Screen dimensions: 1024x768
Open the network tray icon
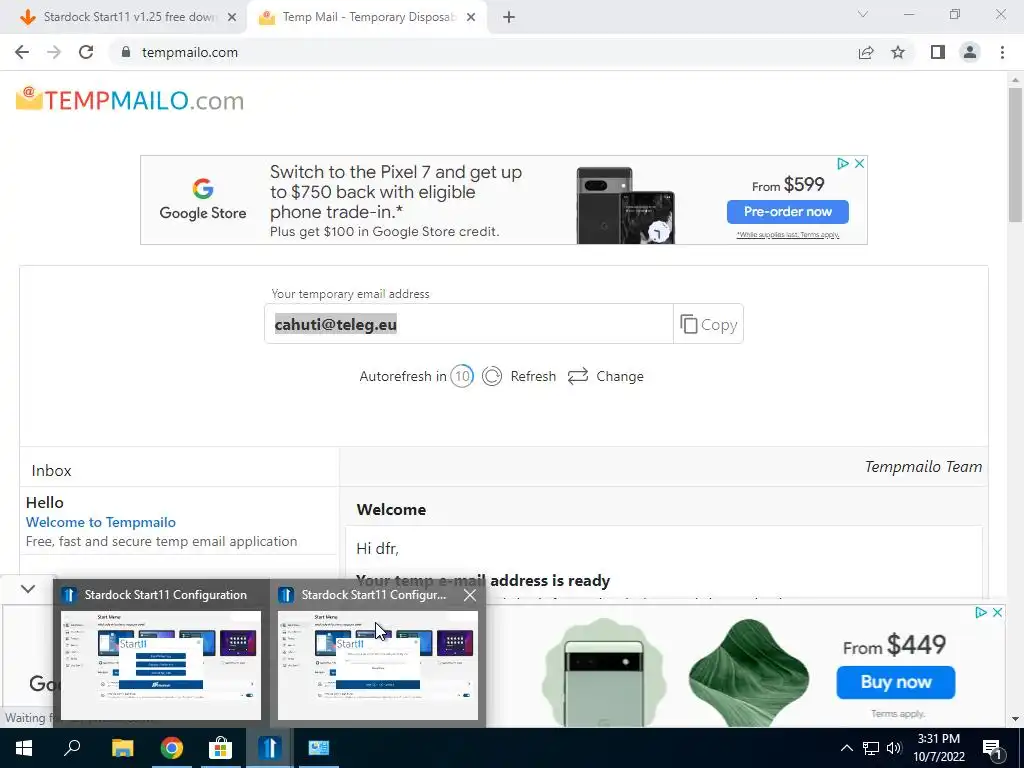point(871,748)
